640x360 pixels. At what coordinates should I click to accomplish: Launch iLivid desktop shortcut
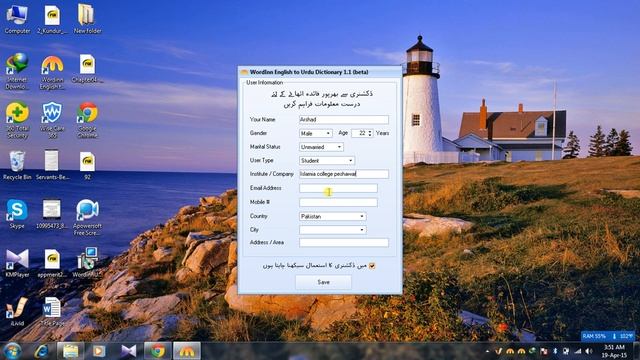click(17, 311)
